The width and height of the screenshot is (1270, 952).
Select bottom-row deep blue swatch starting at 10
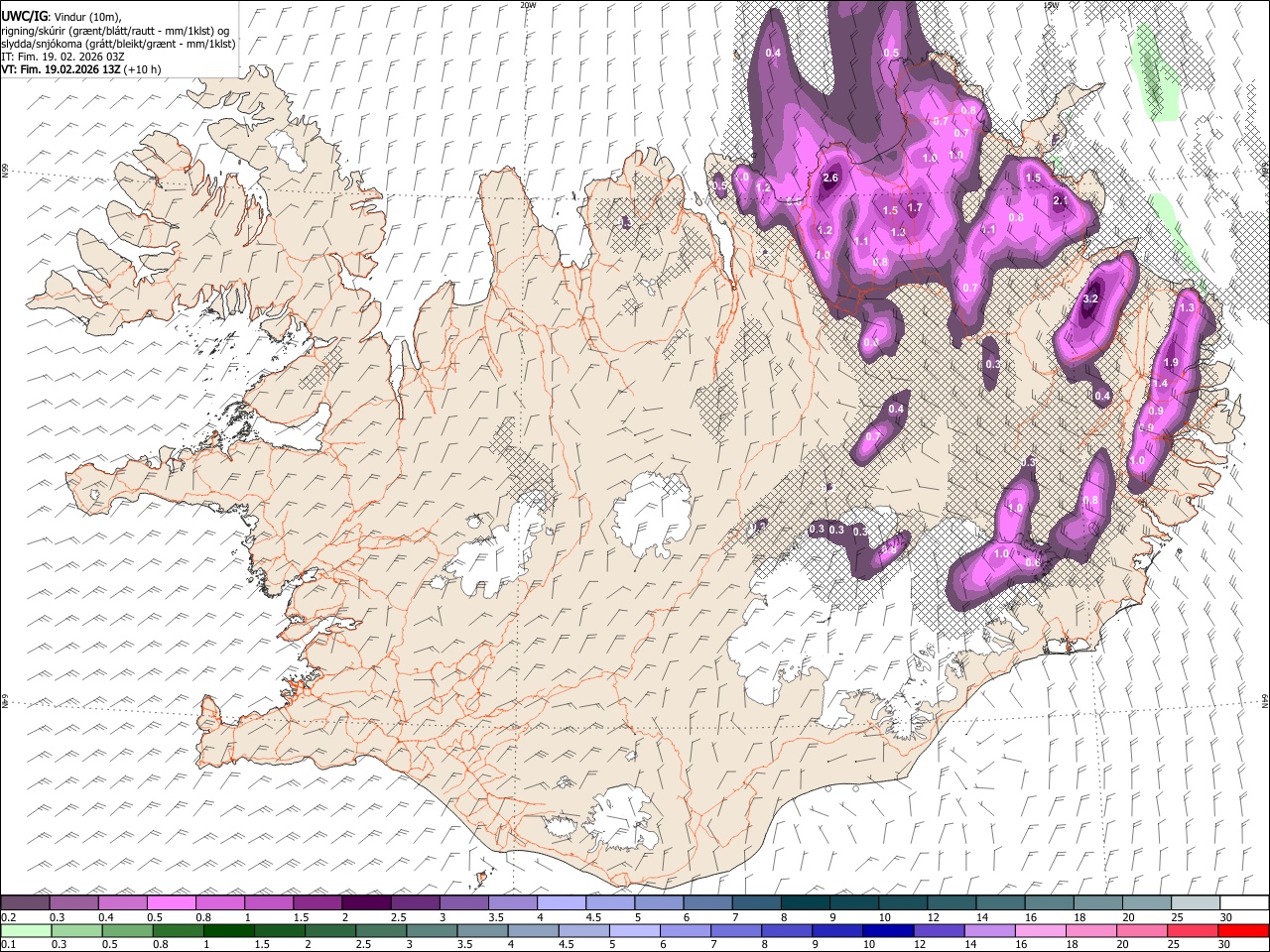[x=888, y=930]
